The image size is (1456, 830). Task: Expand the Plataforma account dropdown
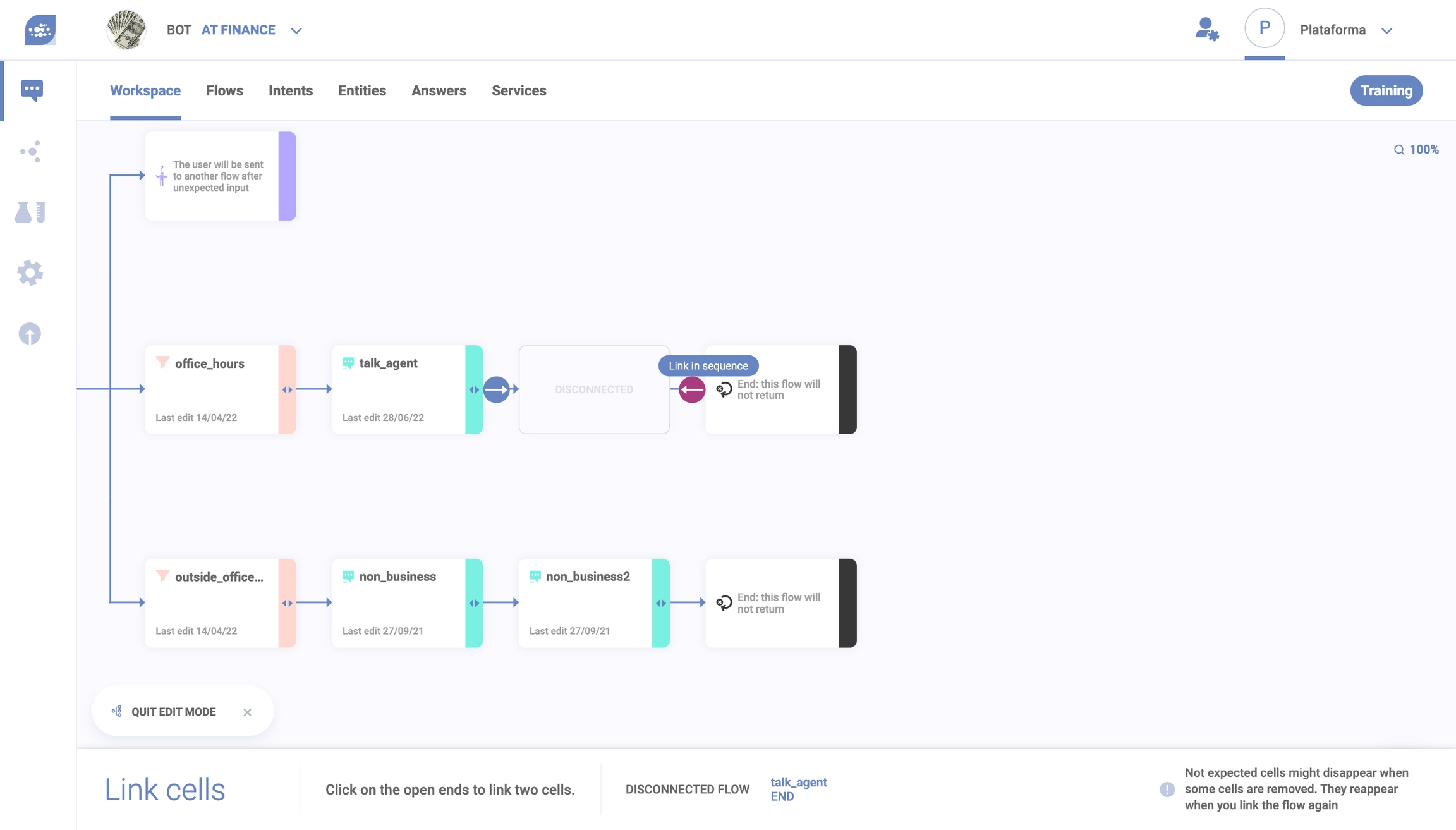click(x=1387, y=30)
